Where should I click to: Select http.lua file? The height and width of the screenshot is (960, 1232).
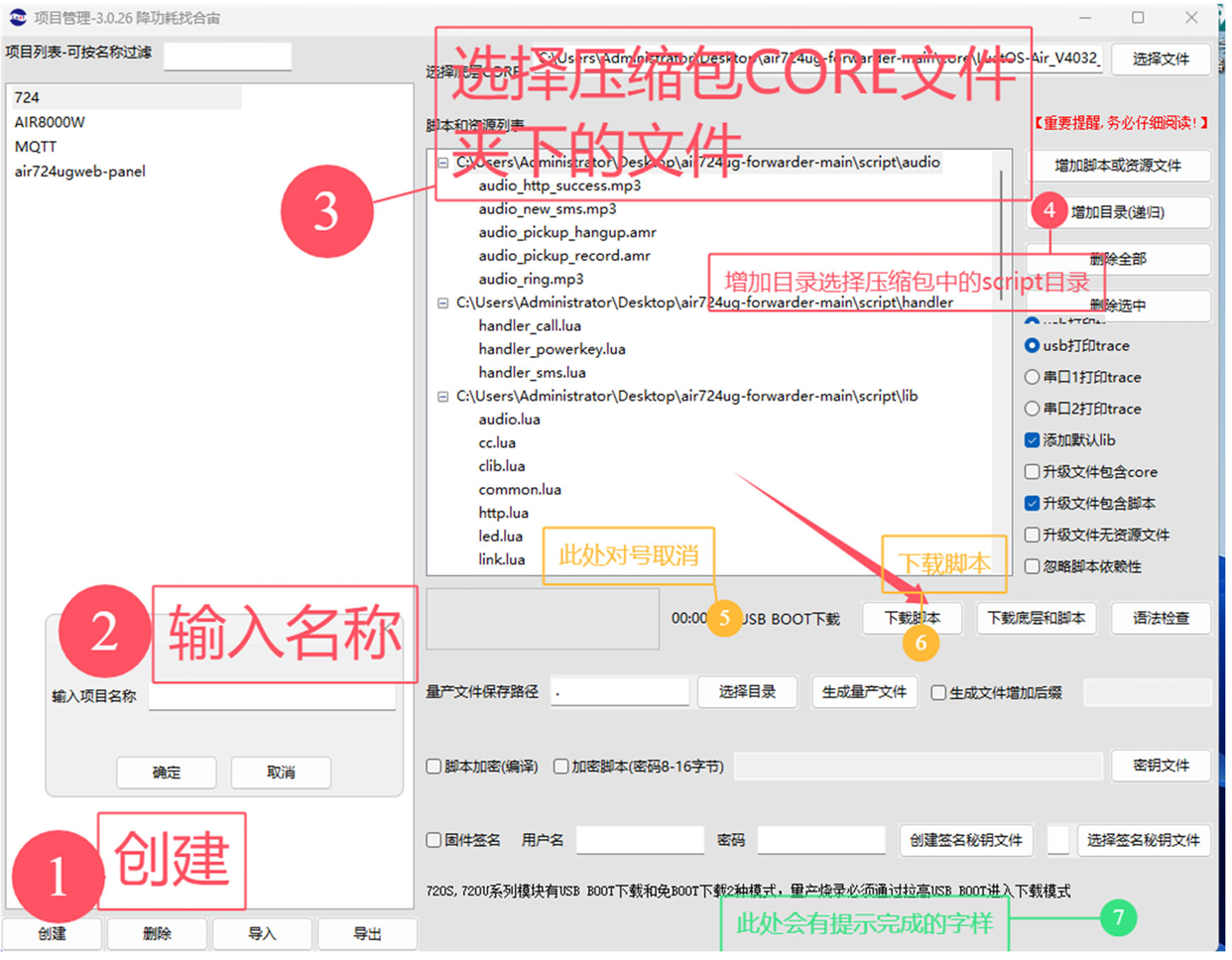pos(503,513)
